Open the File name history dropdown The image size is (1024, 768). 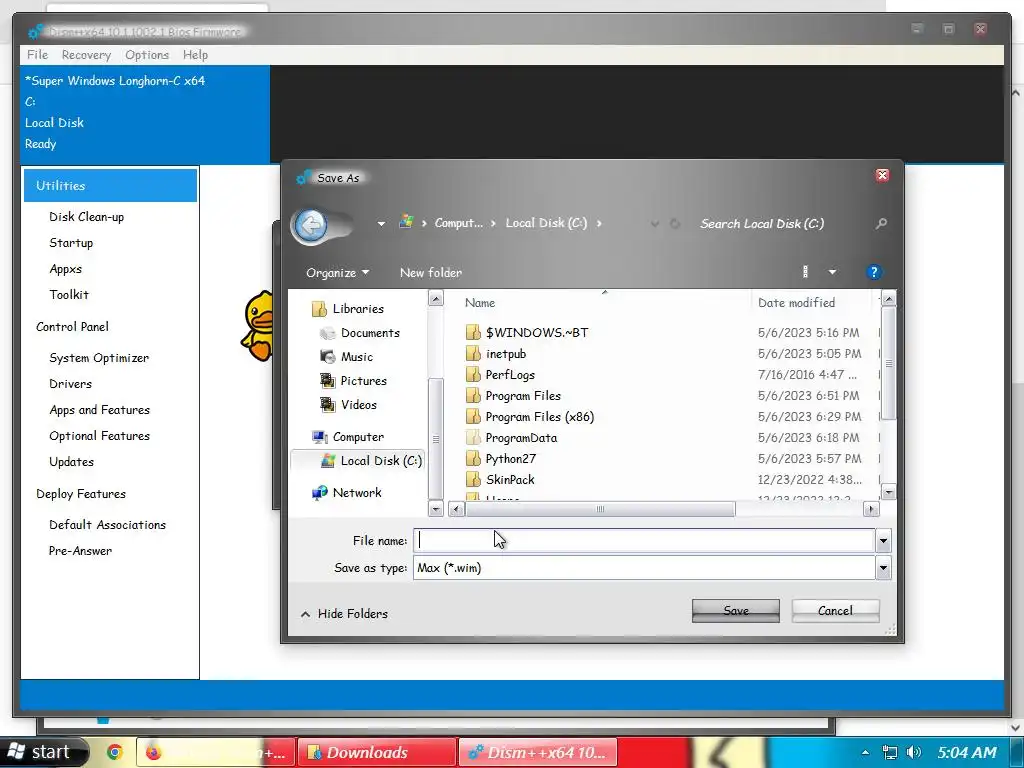pos(883,541)
